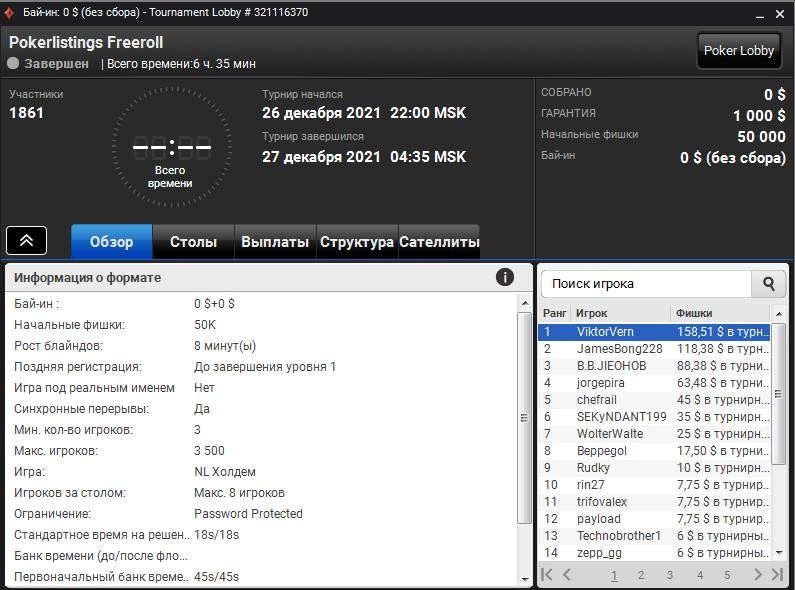Image resolution: width=795 pixels, height=590 pixels.
Task: Select player JamesBong228 row
Action: point(655,349)
